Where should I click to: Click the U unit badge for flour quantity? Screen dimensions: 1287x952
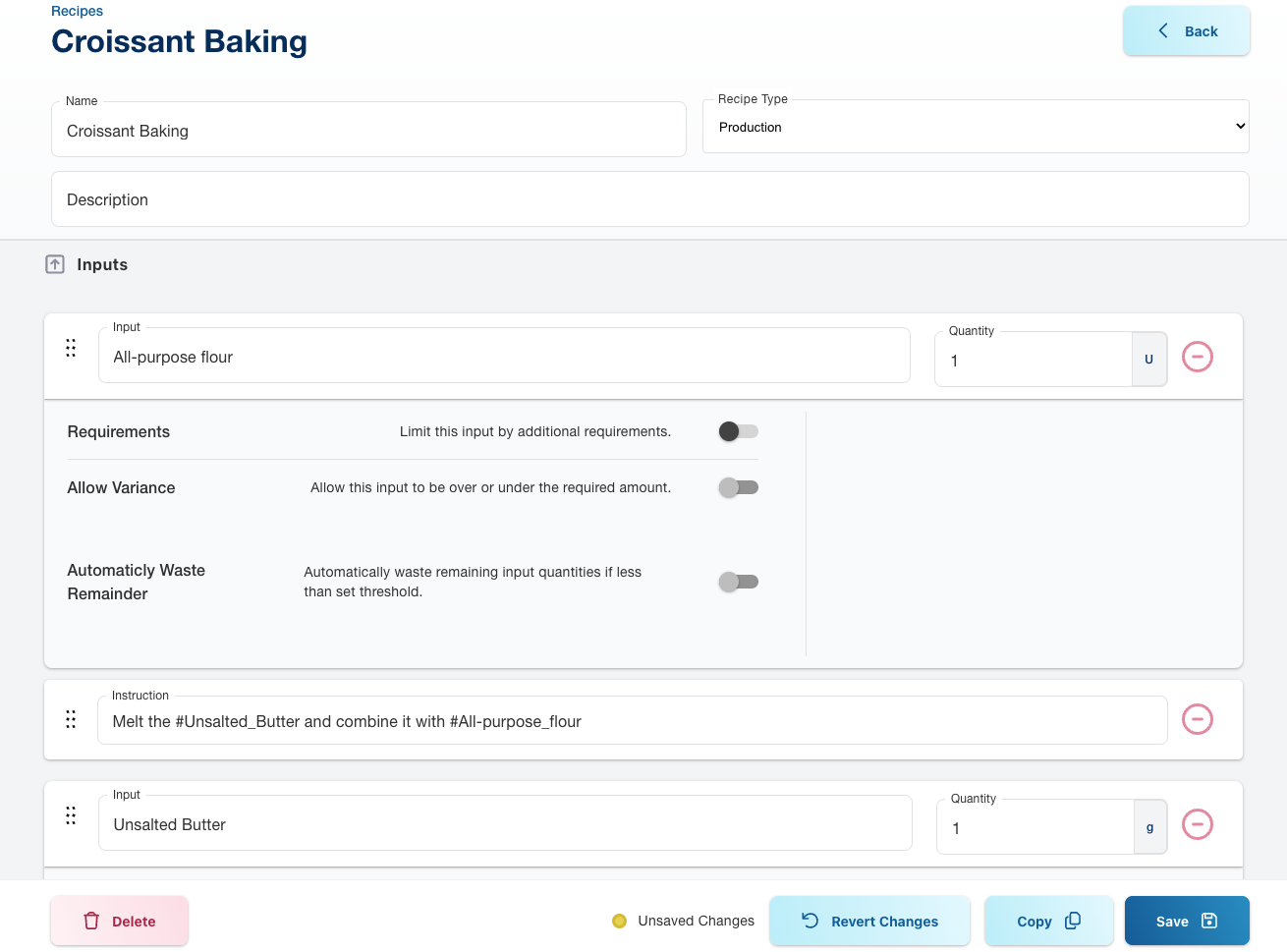(x=1148, y=360)
